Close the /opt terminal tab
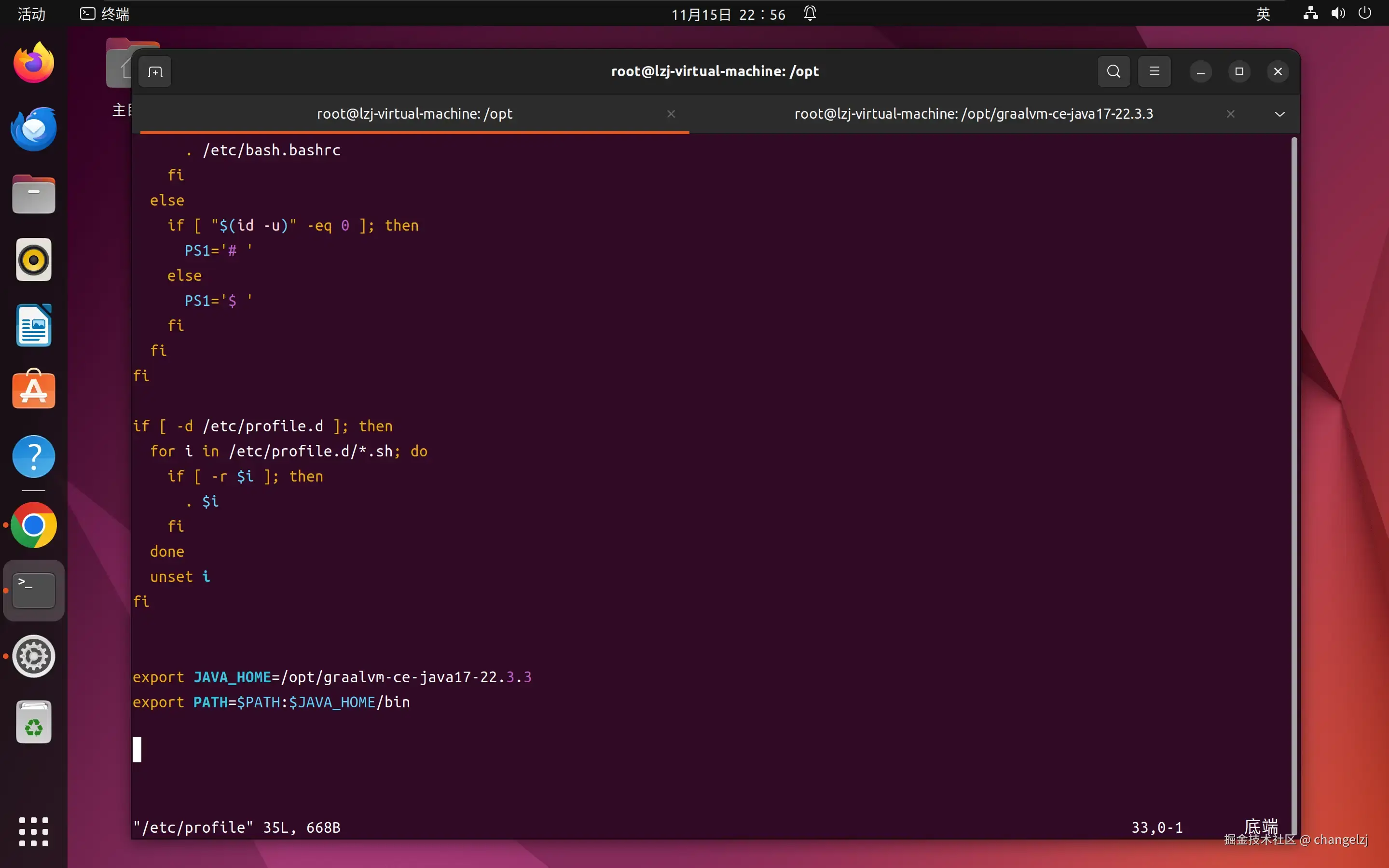The image size is (1389, 868). [671, 114]
